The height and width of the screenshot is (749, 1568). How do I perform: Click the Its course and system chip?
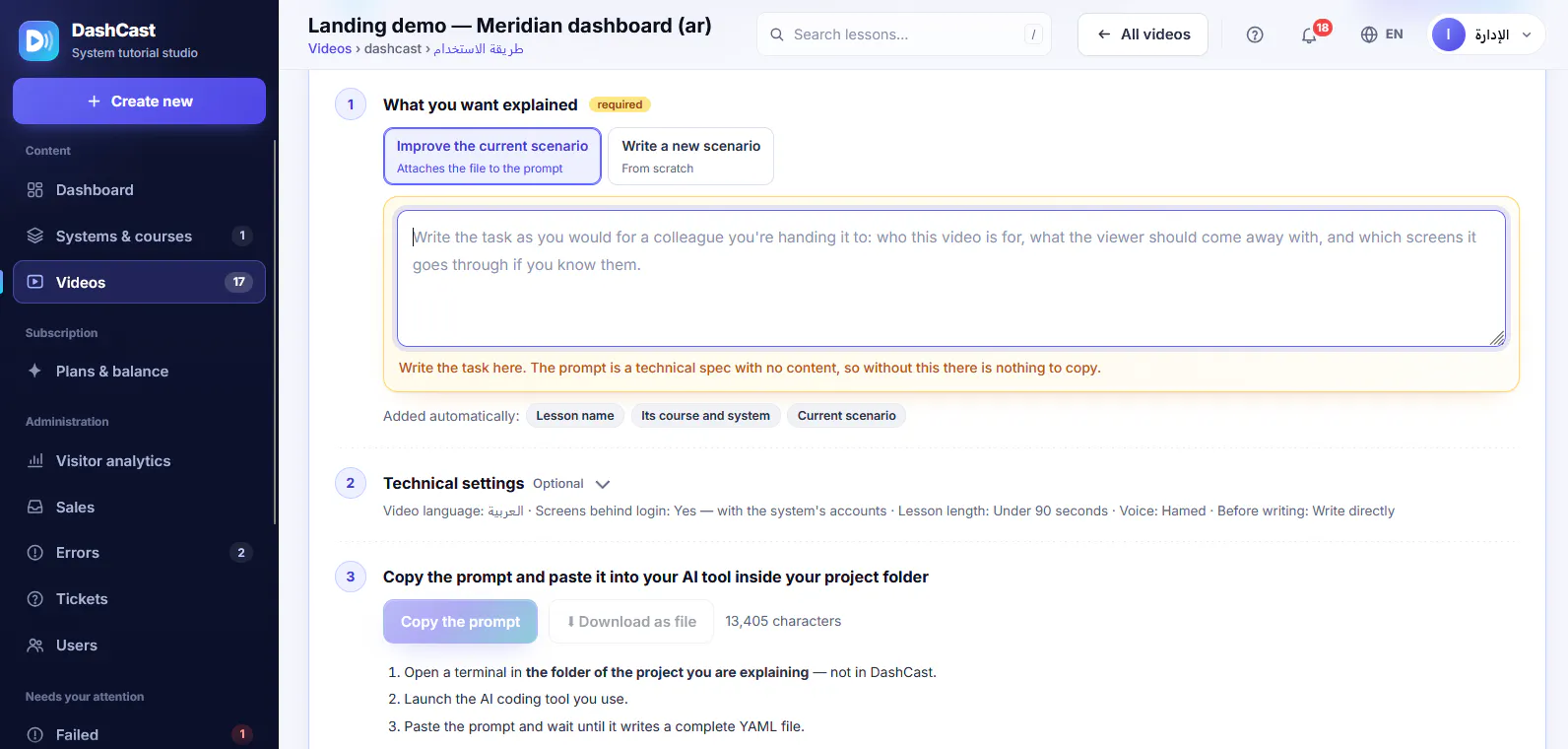(705, 416)
